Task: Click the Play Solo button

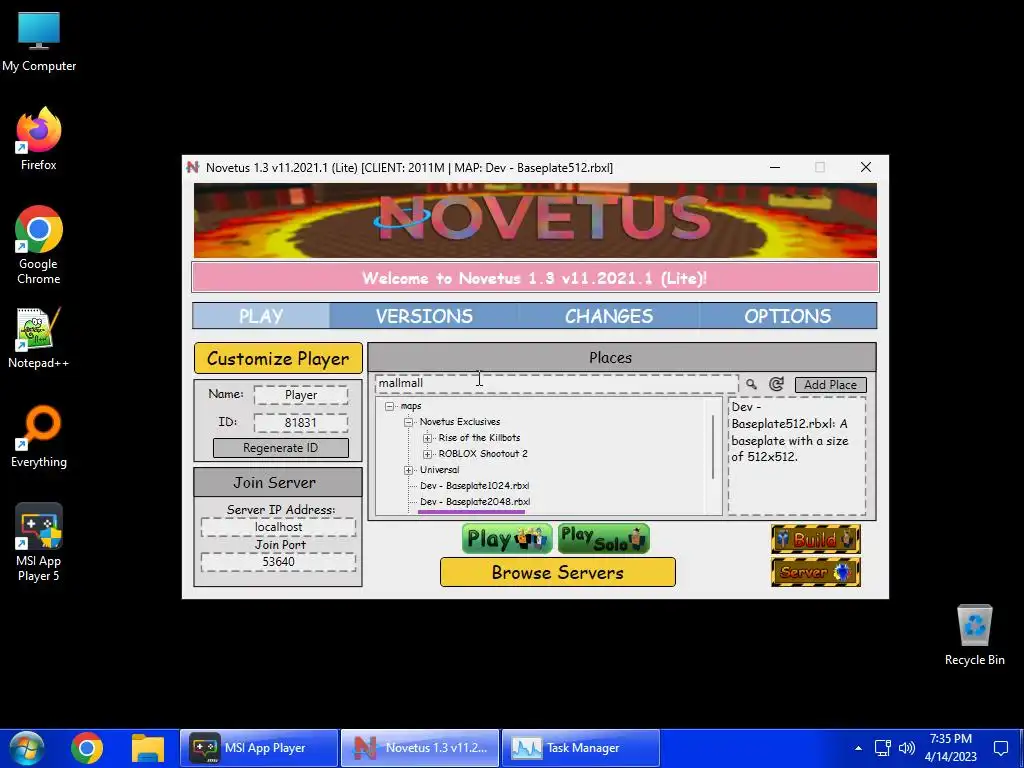Action: click(603, 539)
